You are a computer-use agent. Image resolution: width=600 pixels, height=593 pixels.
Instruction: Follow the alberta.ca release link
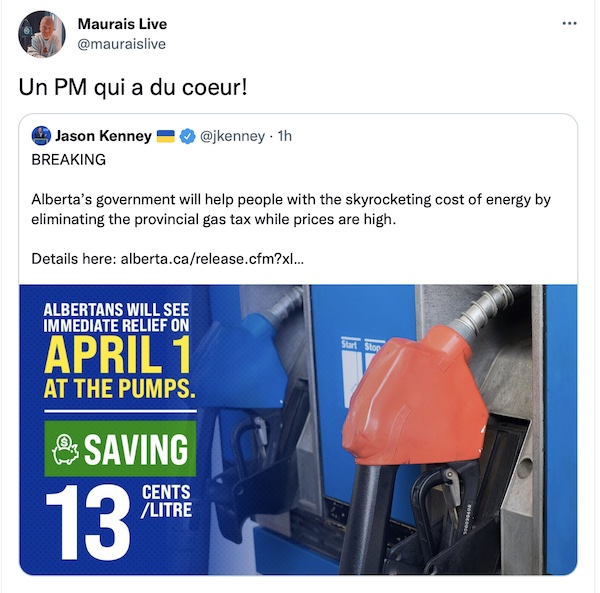[x=212, y=259]
